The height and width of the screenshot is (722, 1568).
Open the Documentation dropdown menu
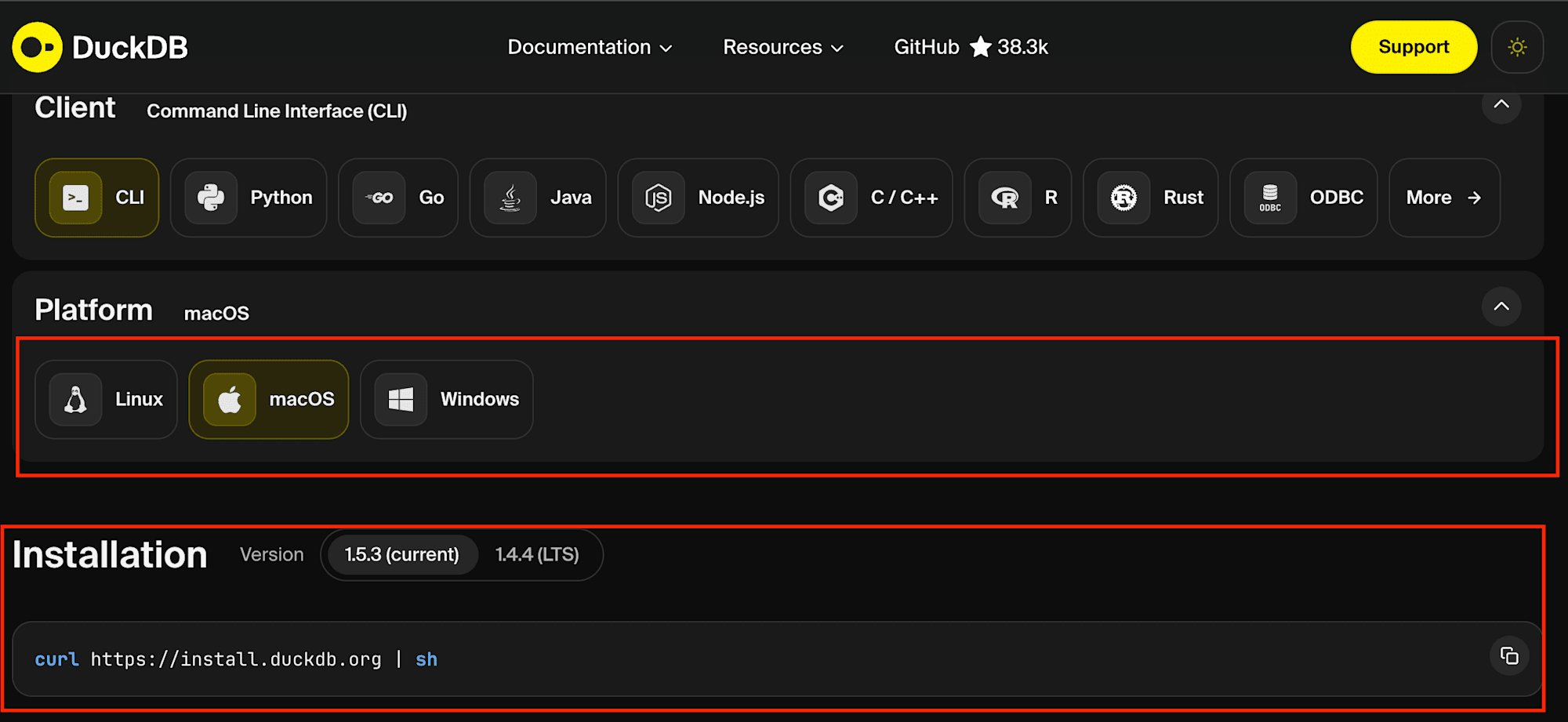pyautogui.click(x=590, y=47)
